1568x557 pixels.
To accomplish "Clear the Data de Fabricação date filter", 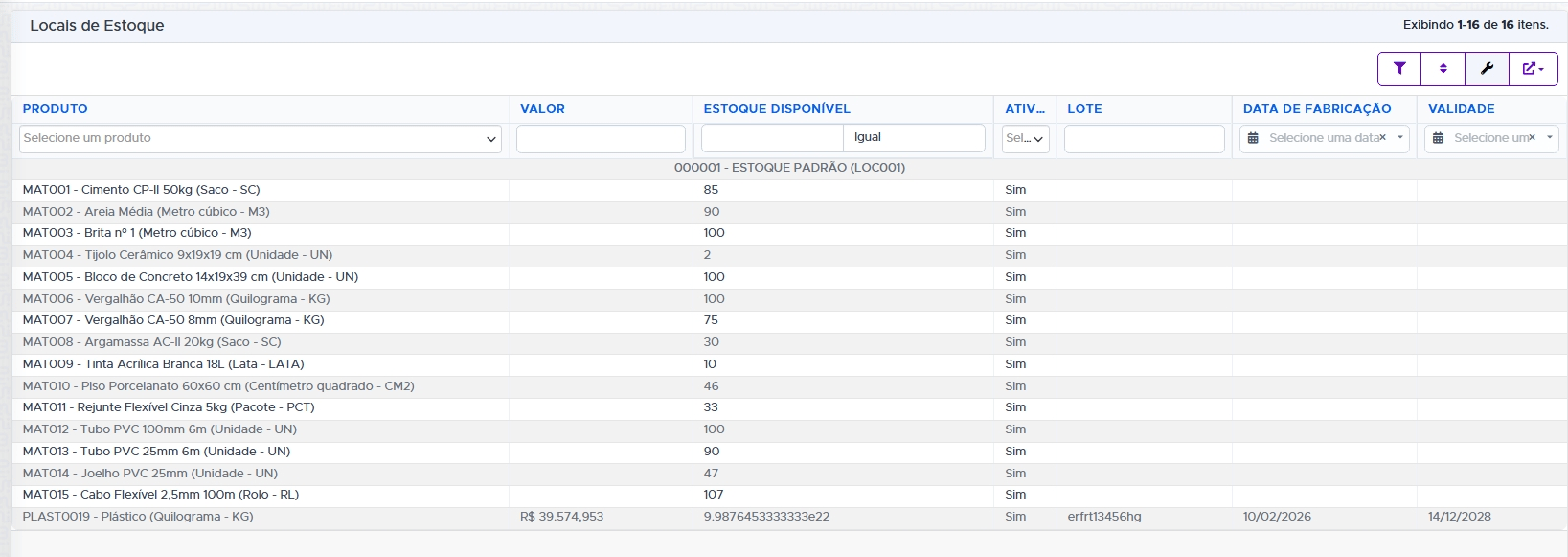I will (1382, 138).
